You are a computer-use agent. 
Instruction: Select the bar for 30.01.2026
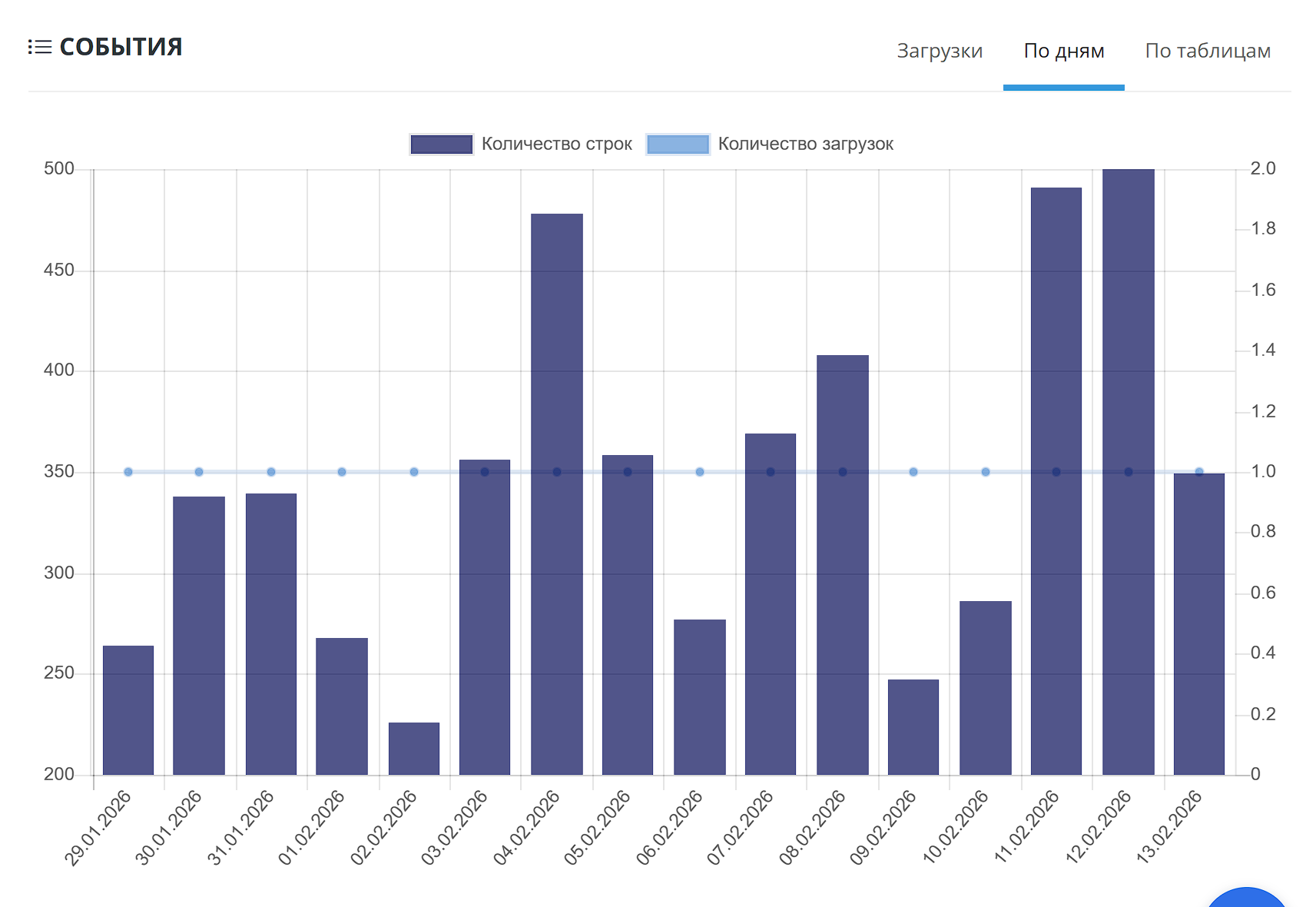199,636
